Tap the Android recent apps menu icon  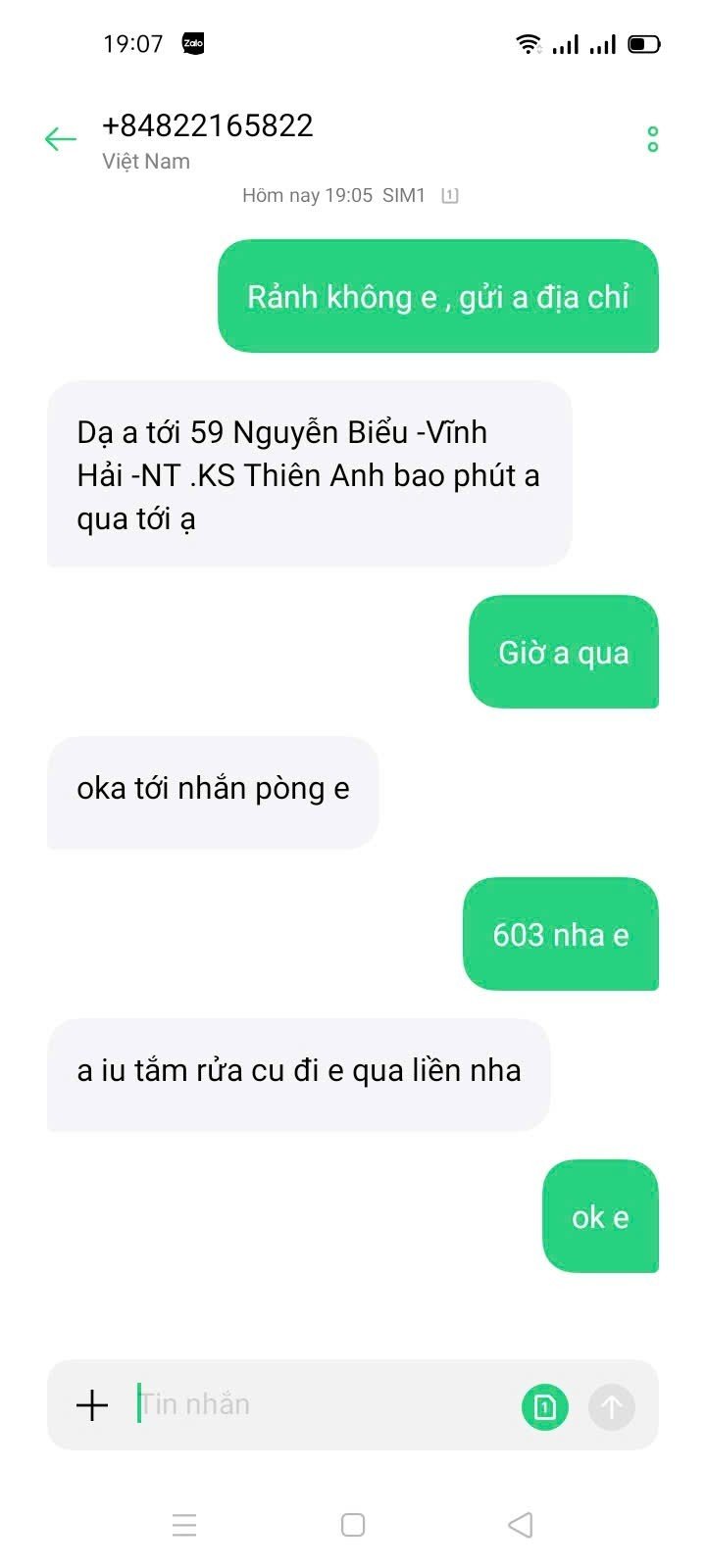(x=184, y=1525)
